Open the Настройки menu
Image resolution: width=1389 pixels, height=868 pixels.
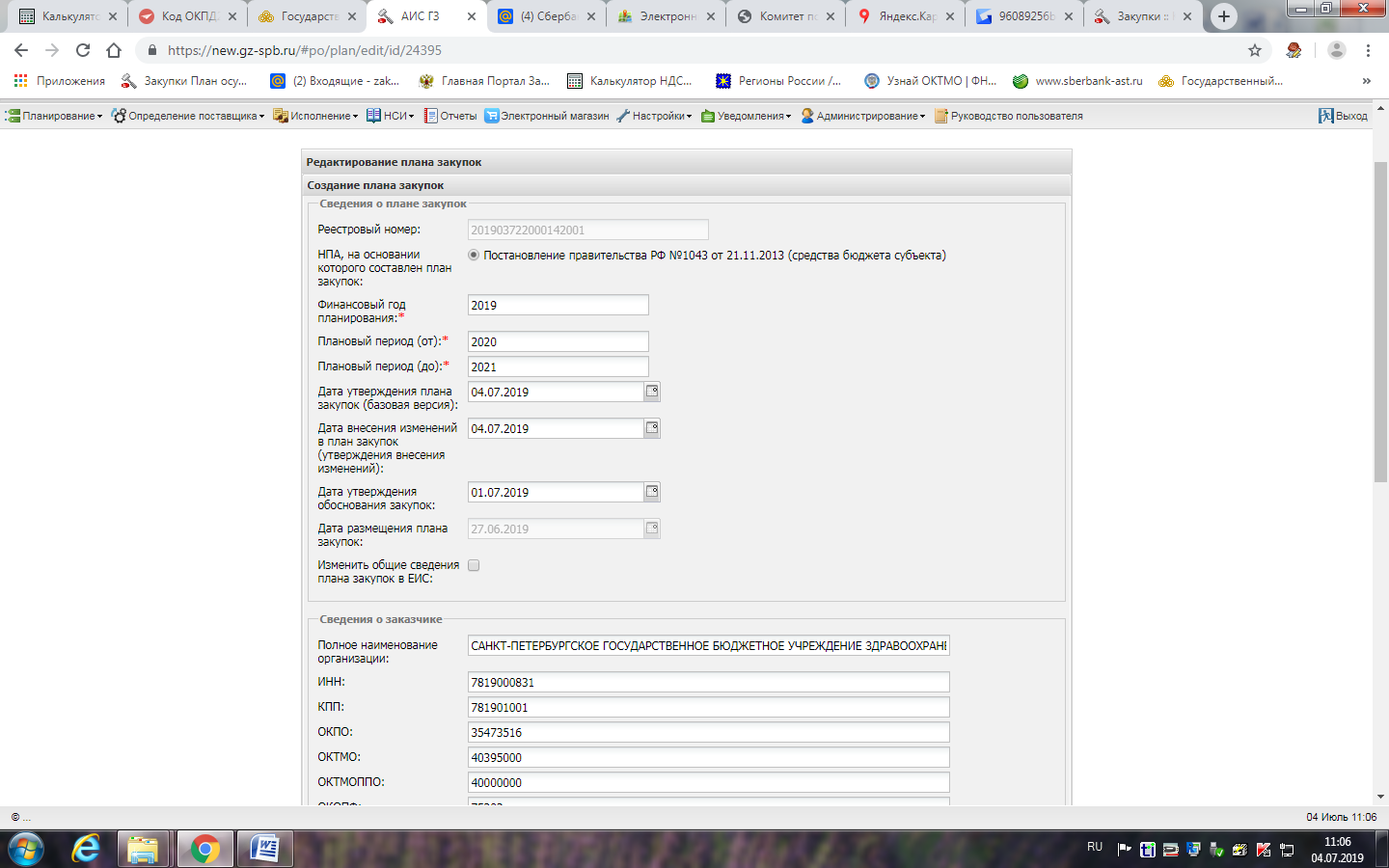click(655, 116)
